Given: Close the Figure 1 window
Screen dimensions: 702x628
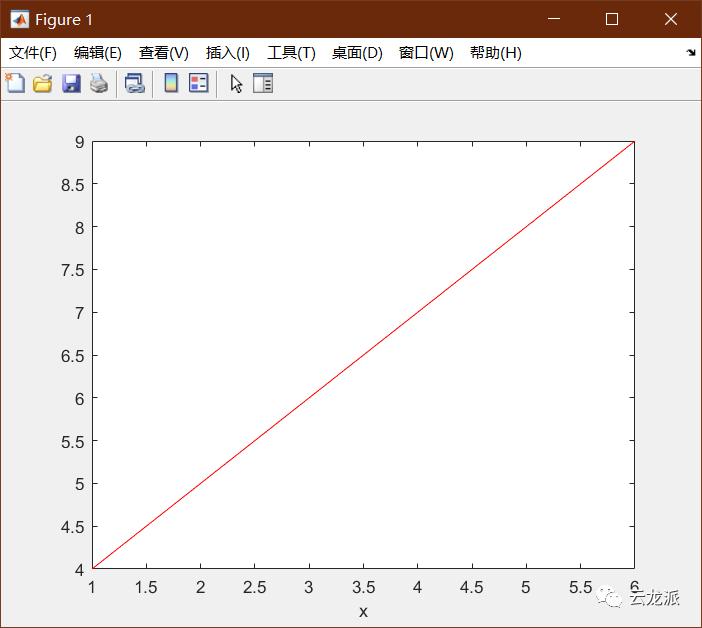Looking at the screenshot, I should (x=671, y=19).
